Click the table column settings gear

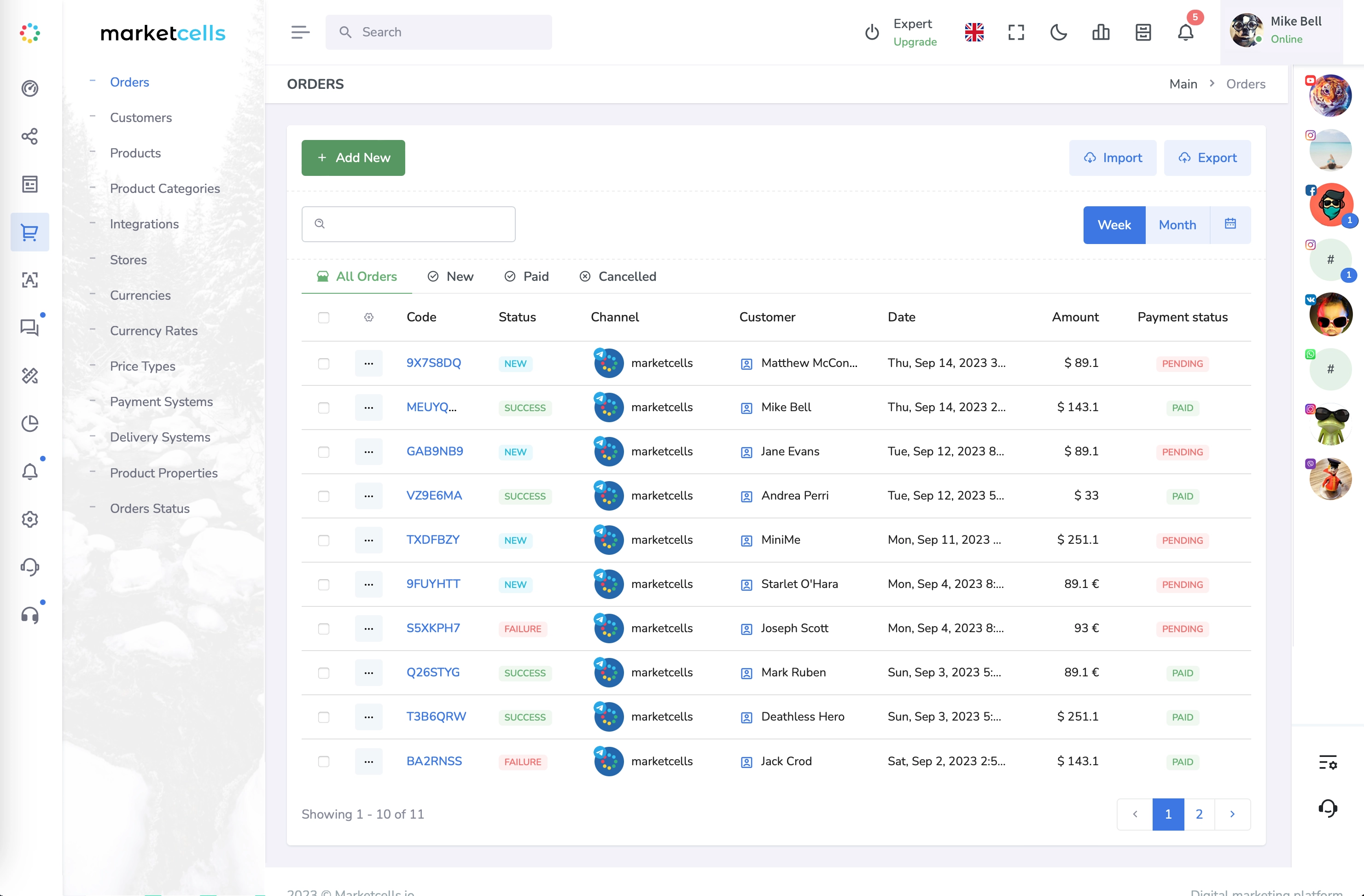368,317
